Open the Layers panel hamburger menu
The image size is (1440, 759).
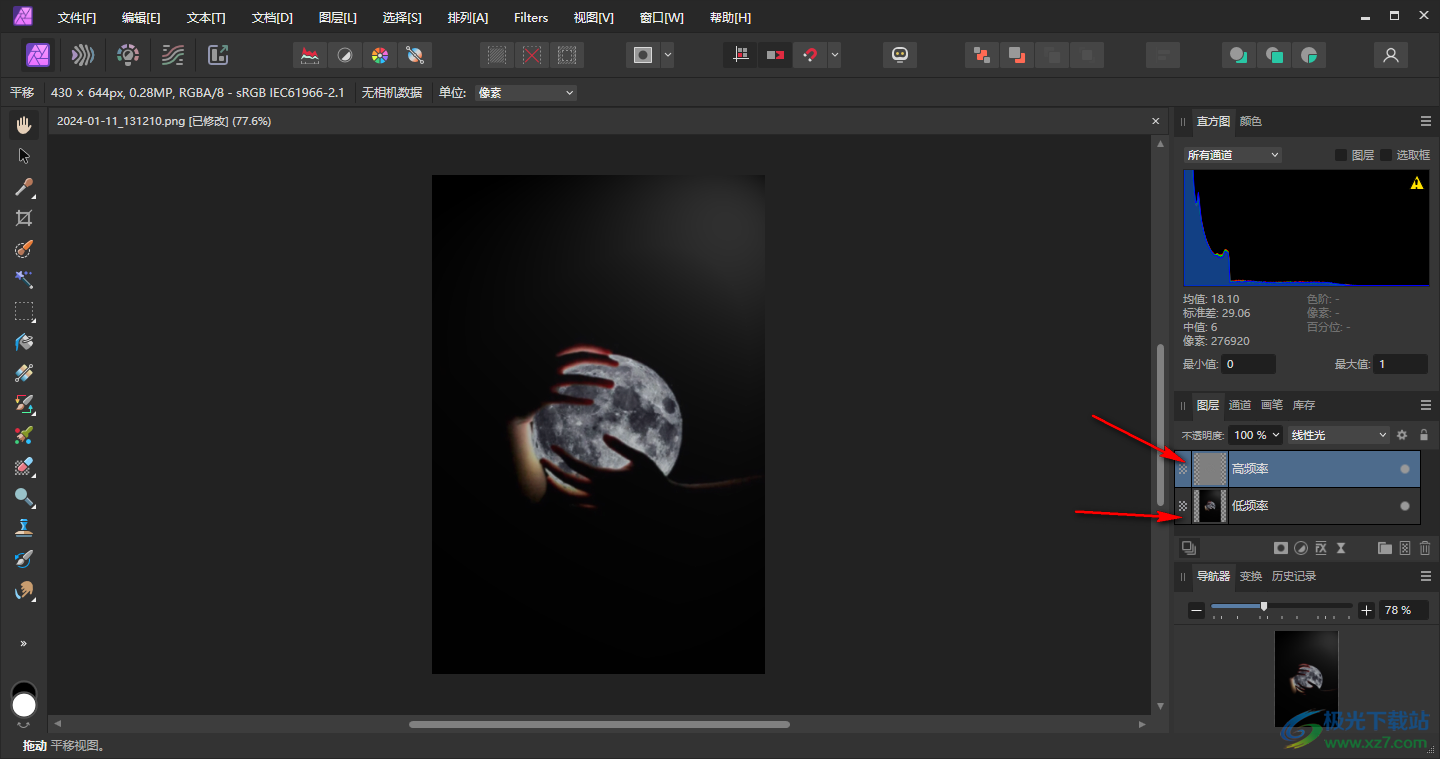click(x=1426, y=405)
